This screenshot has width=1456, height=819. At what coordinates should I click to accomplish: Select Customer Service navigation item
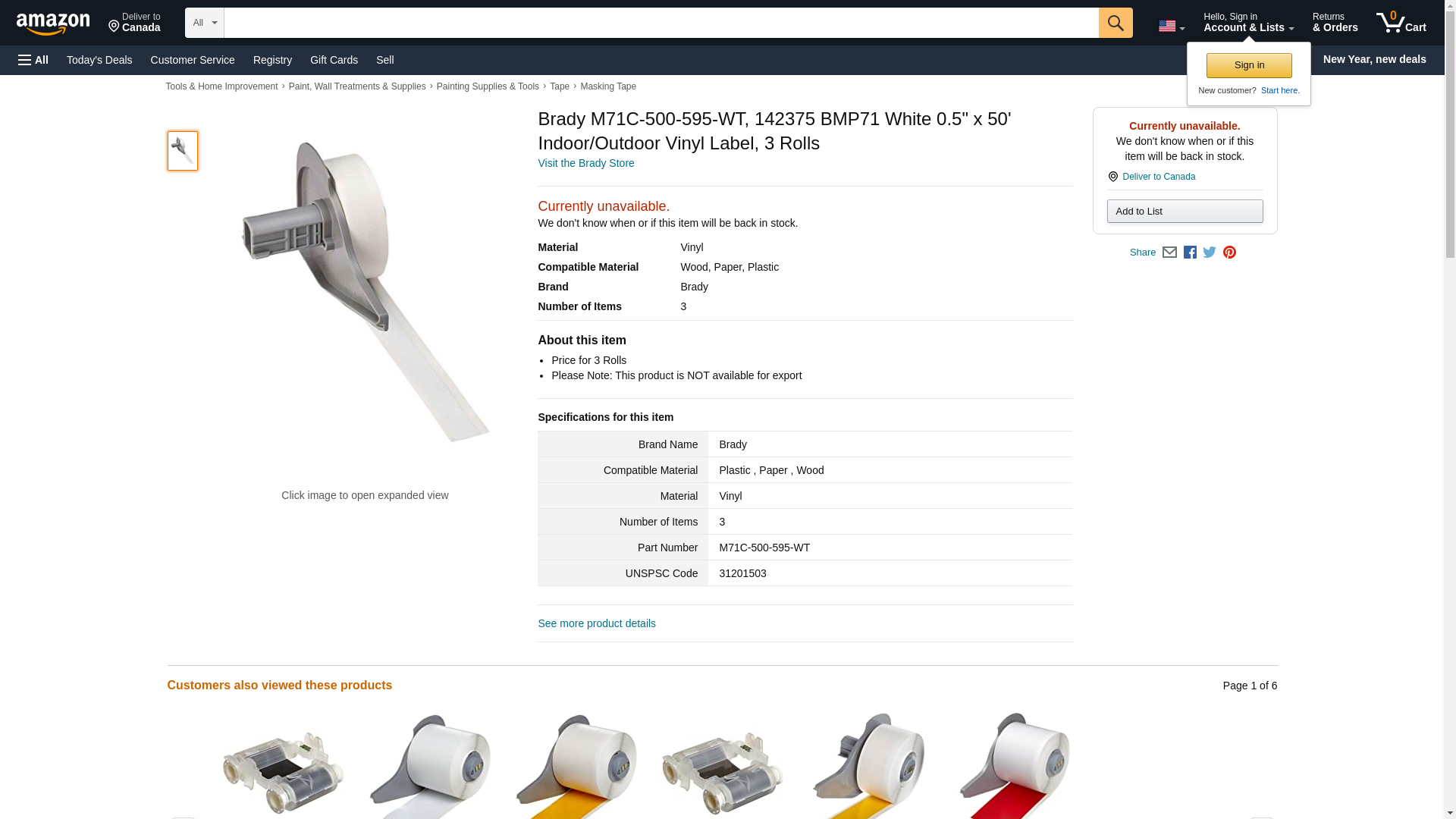(193, 60)
